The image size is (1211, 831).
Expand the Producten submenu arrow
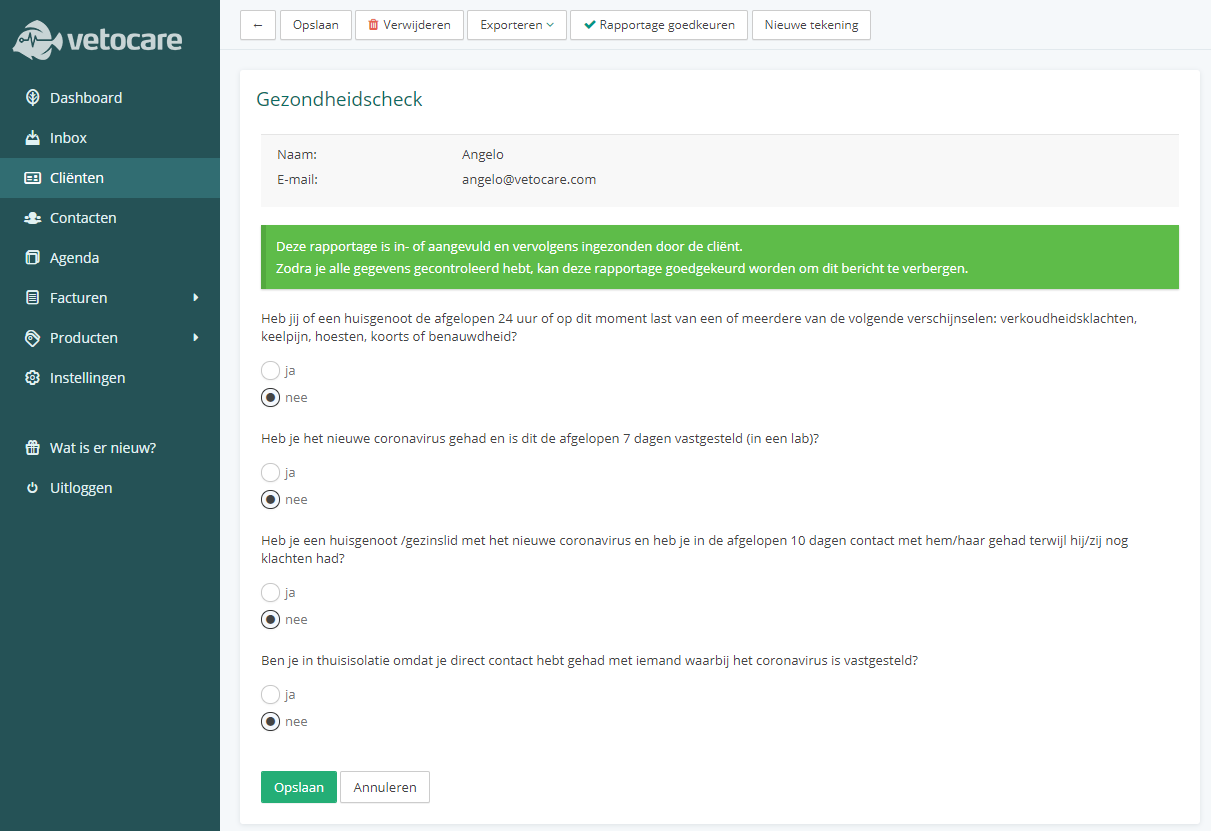[196, 338]
